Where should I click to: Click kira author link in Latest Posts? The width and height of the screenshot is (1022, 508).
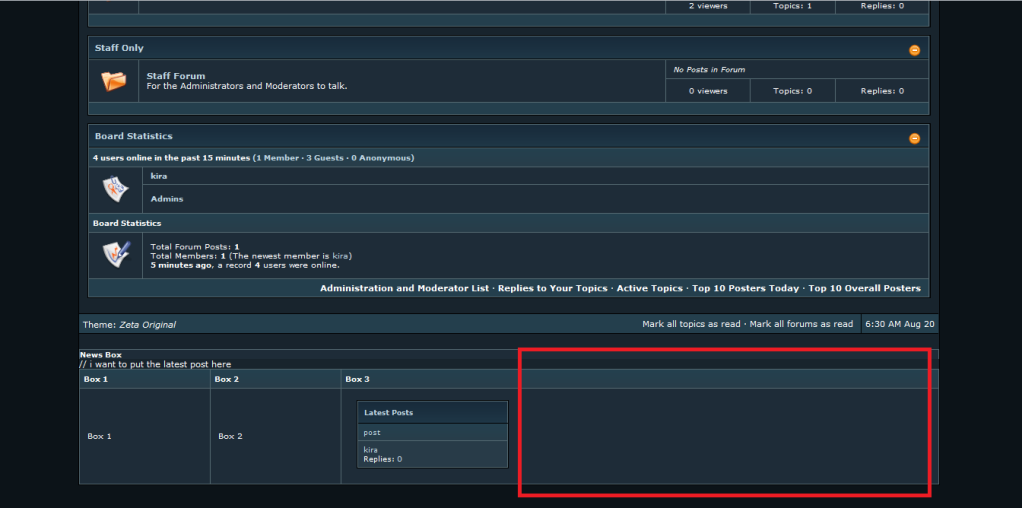pos(370,450)
